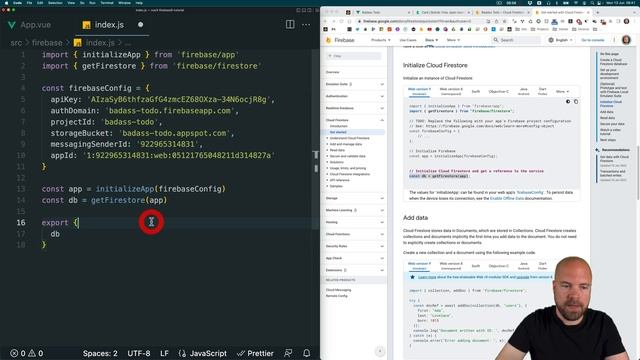Viewport: 640px width, 360px height.
Task: Open the Firebase header vertical dots menu
Action: (614, 40)
